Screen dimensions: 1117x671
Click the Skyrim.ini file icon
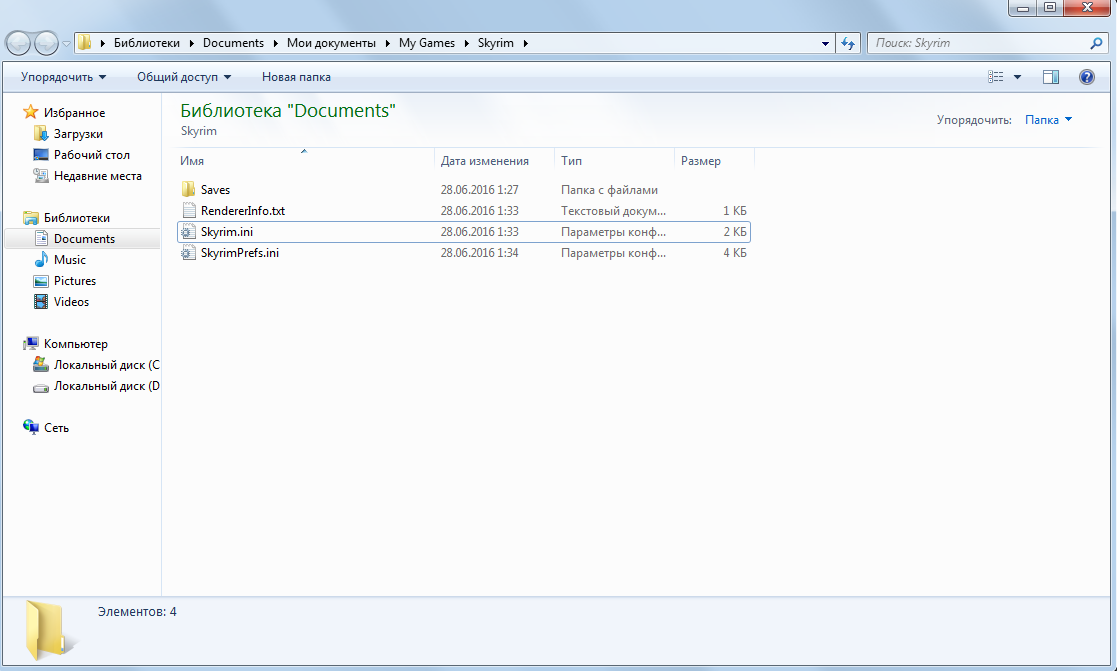click(x=188, y=232)
